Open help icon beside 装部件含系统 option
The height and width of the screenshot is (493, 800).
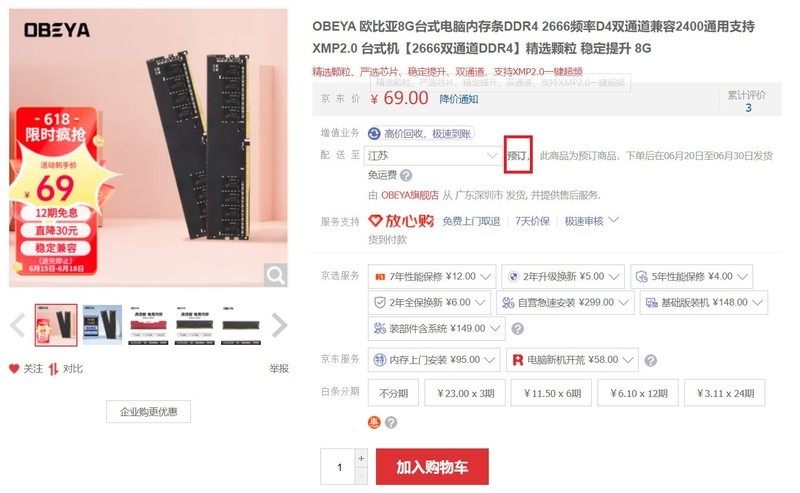click(x=517, y=329)
